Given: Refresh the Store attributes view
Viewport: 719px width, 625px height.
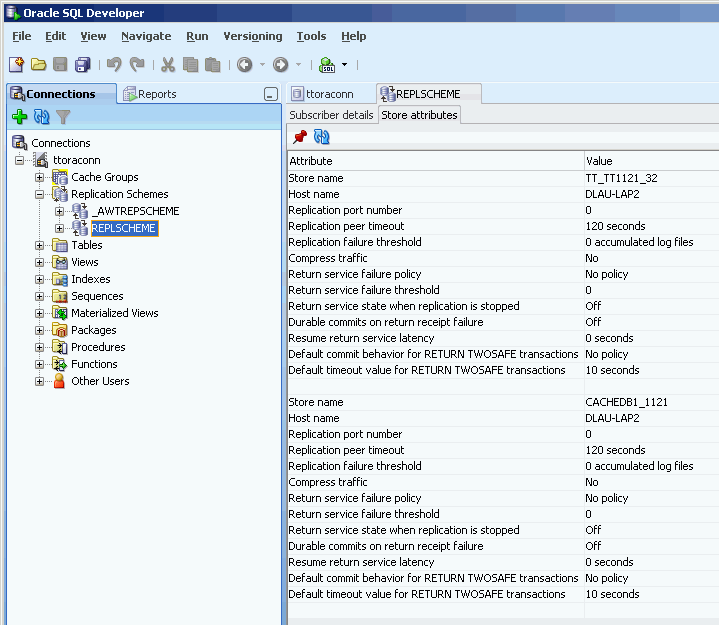Looking at the screenshot, I should point(321,137).
